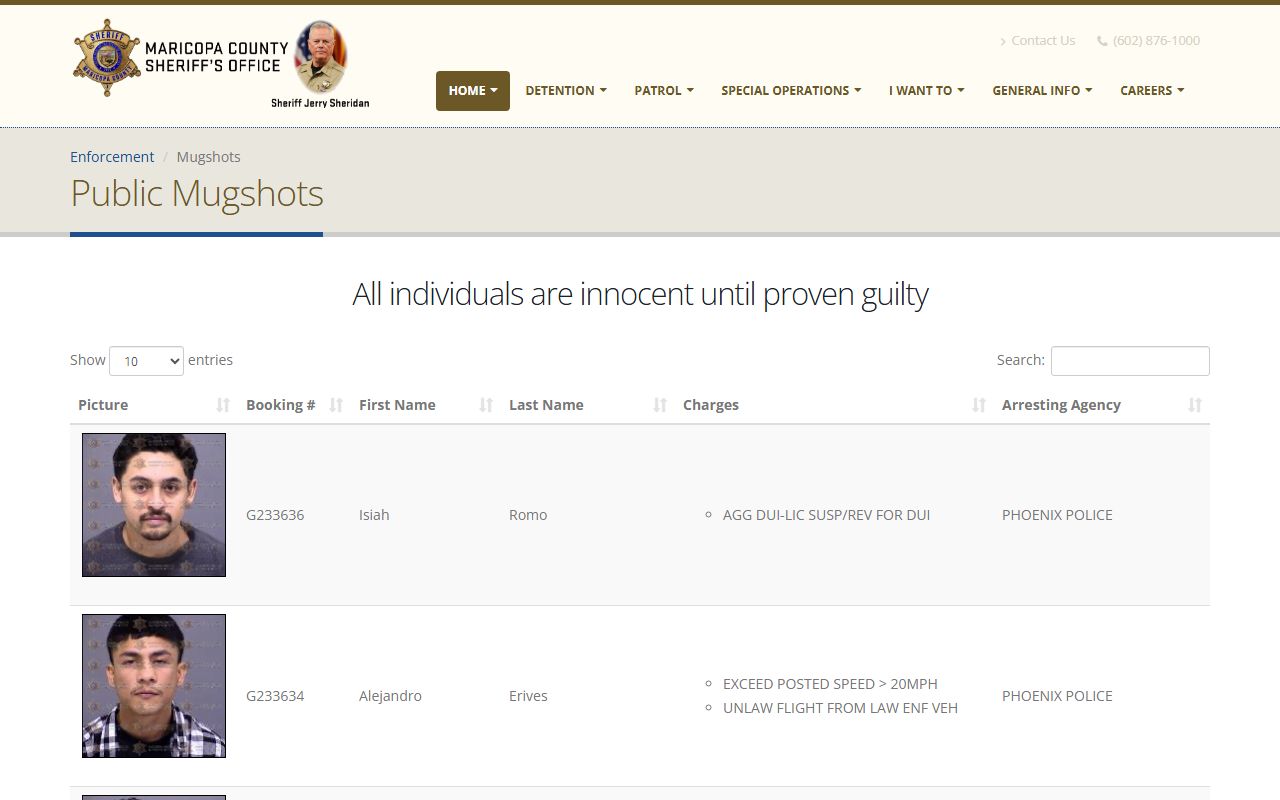Call the (602) 876-1000 phone link
The height and width of the screenshot is (800, 1280).
pos(1156,41)
